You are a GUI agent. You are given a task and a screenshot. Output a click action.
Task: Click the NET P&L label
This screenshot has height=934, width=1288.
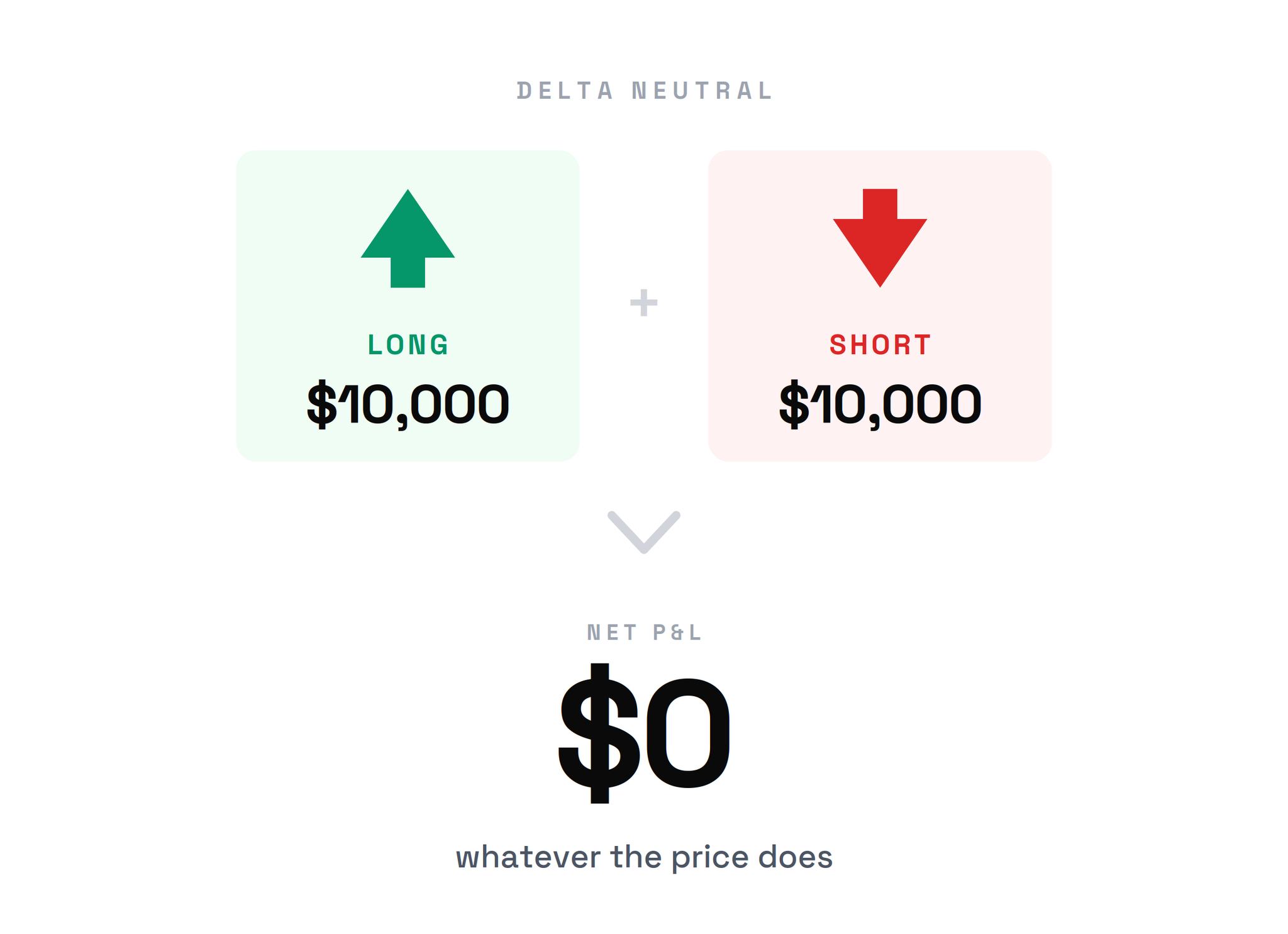[644, 632]
